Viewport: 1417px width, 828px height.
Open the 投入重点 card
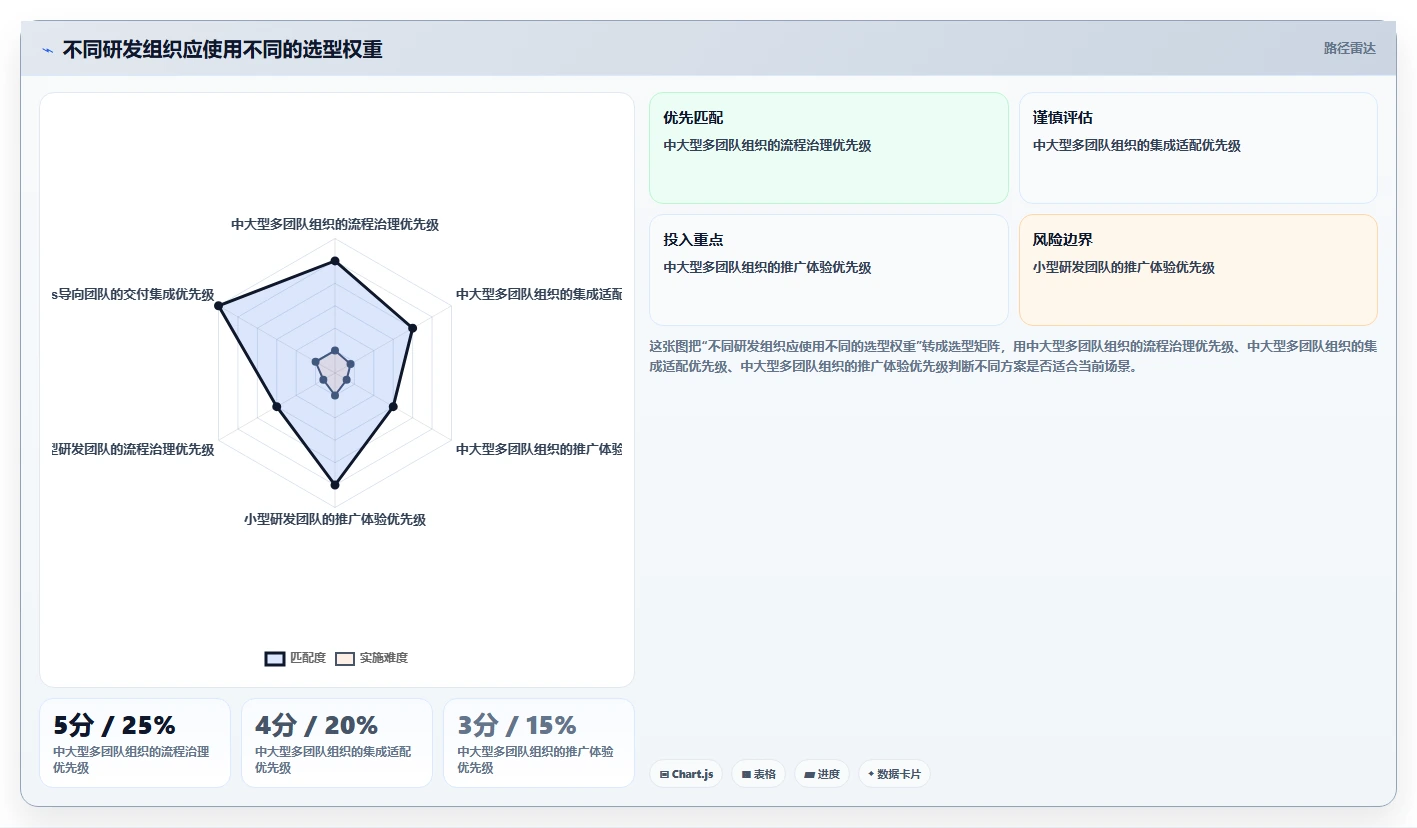(829, 270)
